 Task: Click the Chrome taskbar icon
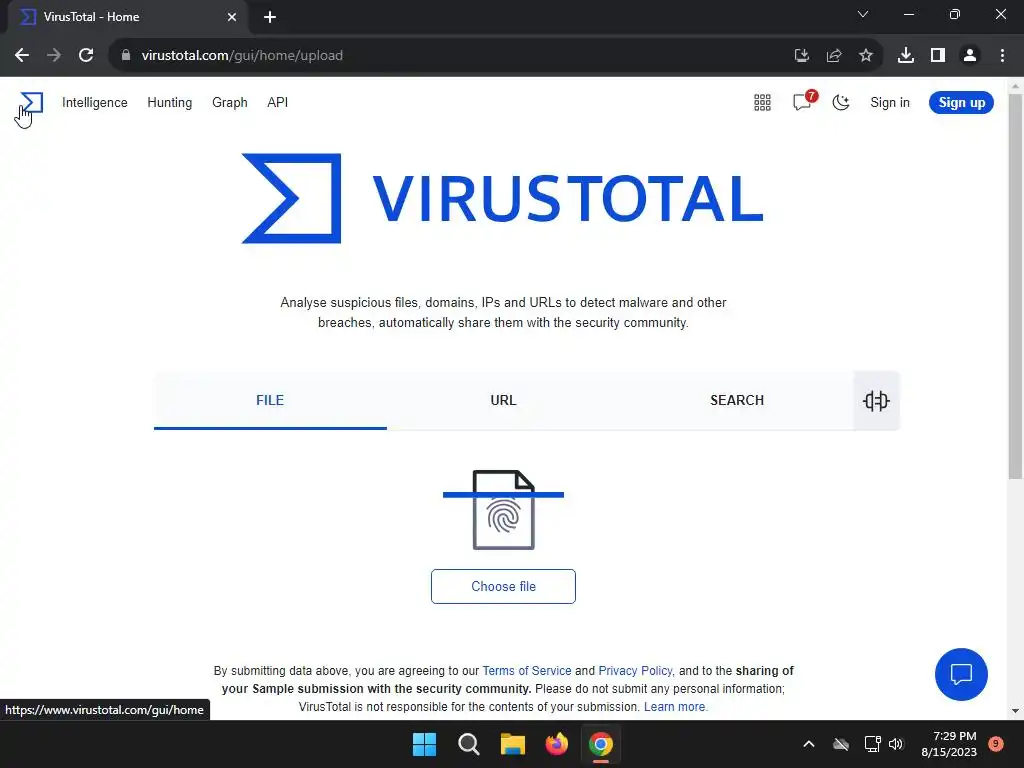[601, 744]
